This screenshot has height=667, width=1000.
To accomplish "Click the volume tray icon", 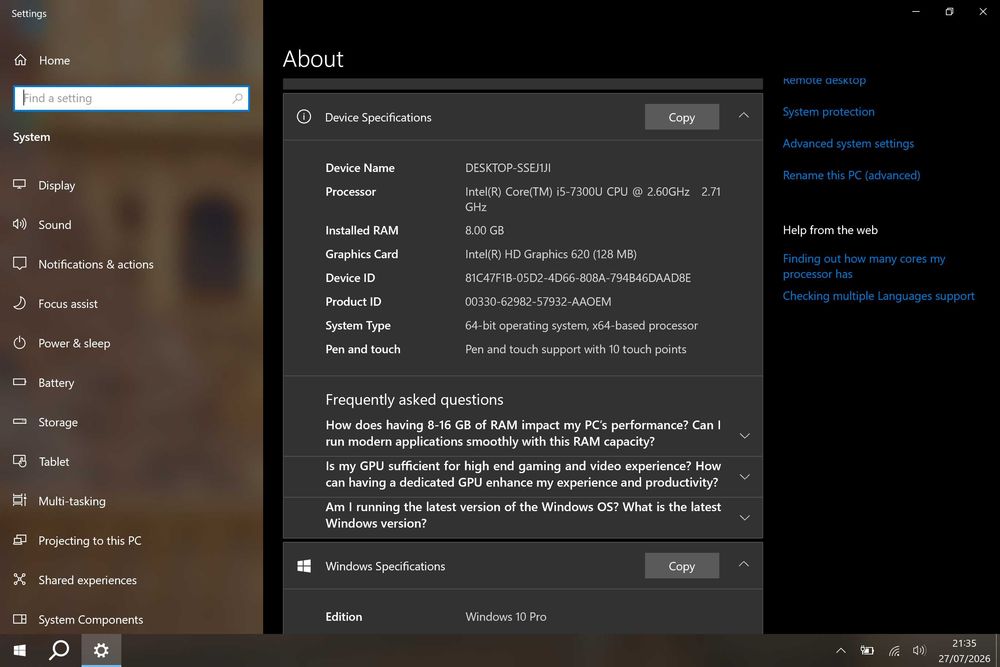I will pyautogui.click(x=919, y=650).
